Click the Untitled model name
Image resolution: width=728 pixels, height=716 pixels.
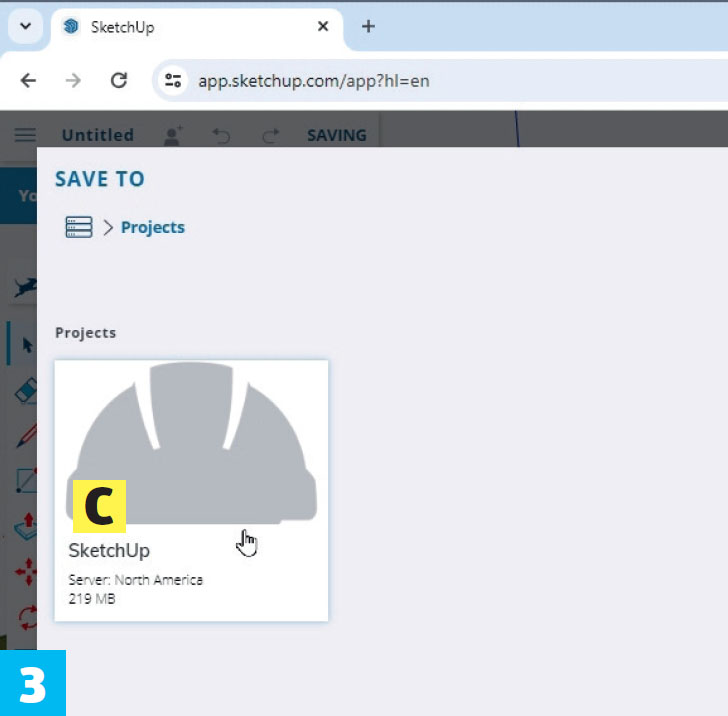(x=98, y=135)
